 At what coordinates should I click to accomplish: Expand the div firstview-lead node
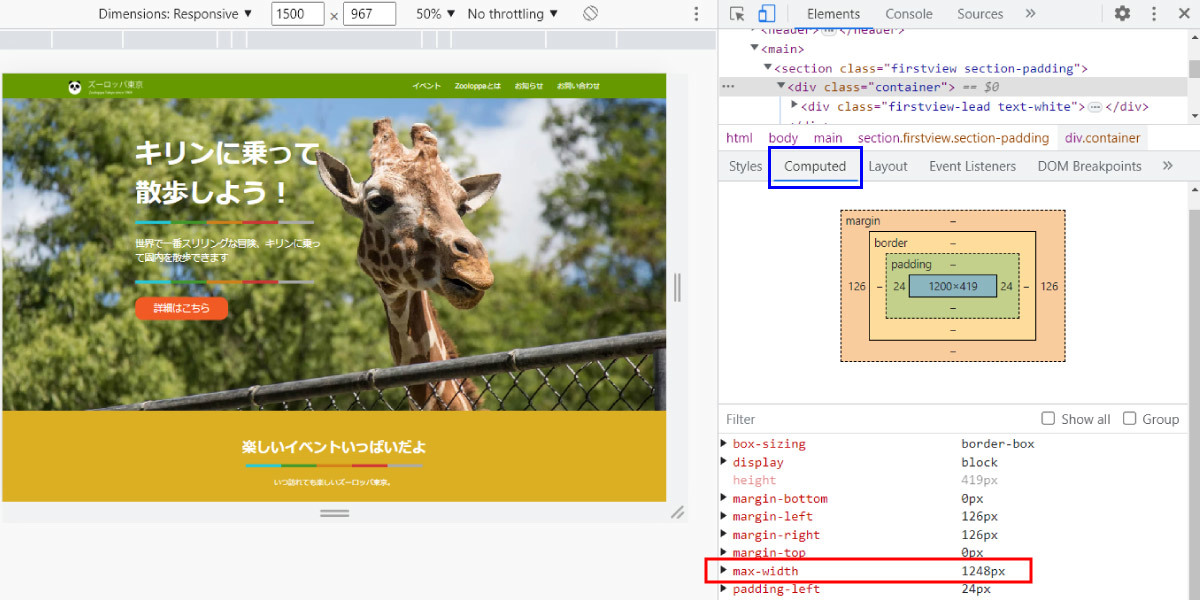point(794,106)
